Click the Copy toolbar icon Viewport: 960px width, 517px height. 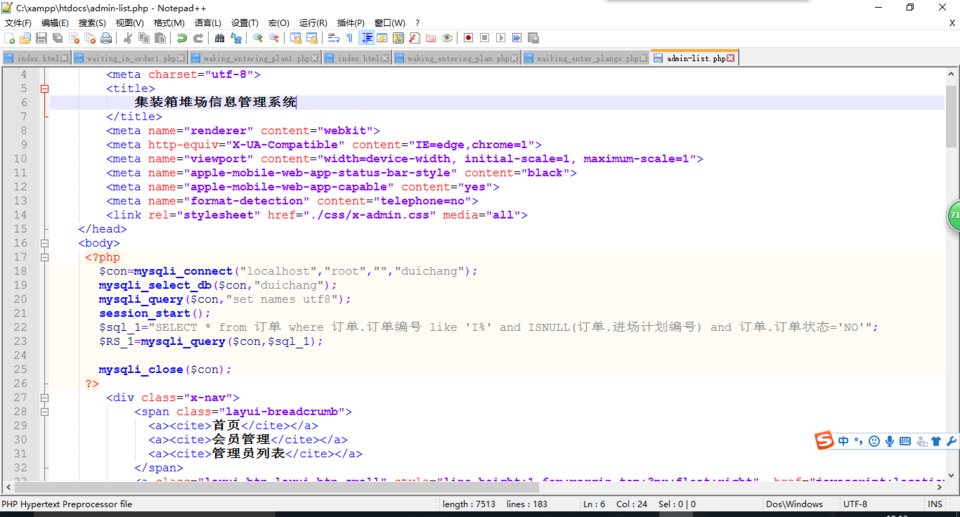[144, 38]
